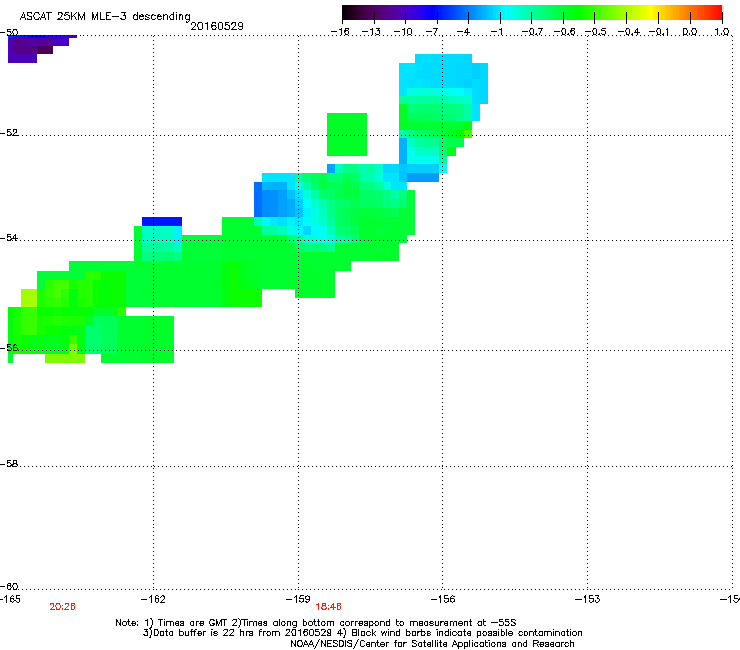Click the latitude axis label '-52'
The height and width of the screenshot is (650, 740).
point(9,133)
